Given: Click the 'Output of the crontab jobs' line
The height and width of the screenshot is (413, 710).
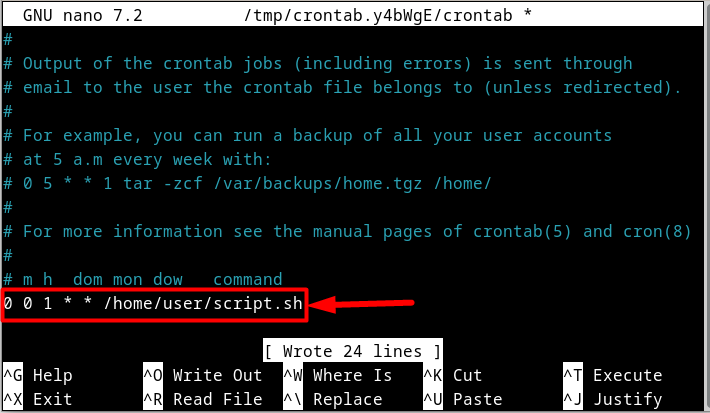Looking at the screenshot, I should pyautogui.click(x=318, y=63).
